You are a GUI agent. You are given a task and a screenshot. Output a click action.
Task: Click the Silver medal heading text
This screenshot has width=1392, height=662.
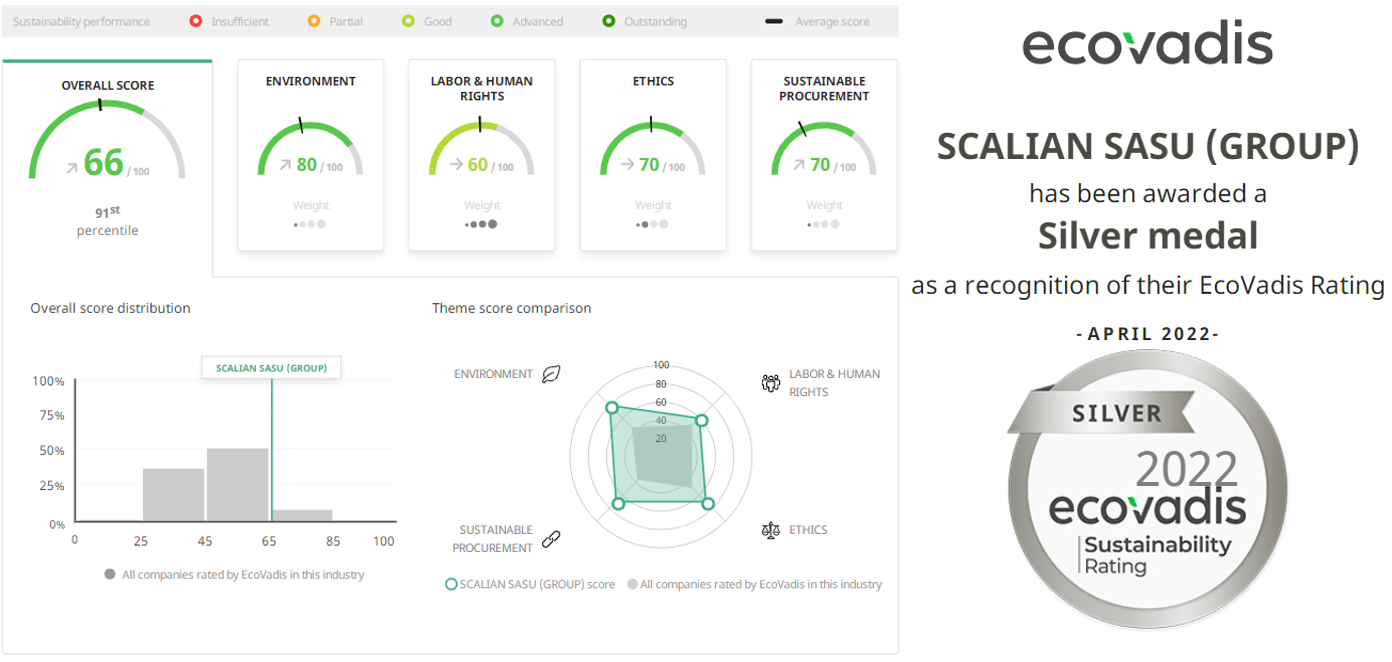(1147, 236)
